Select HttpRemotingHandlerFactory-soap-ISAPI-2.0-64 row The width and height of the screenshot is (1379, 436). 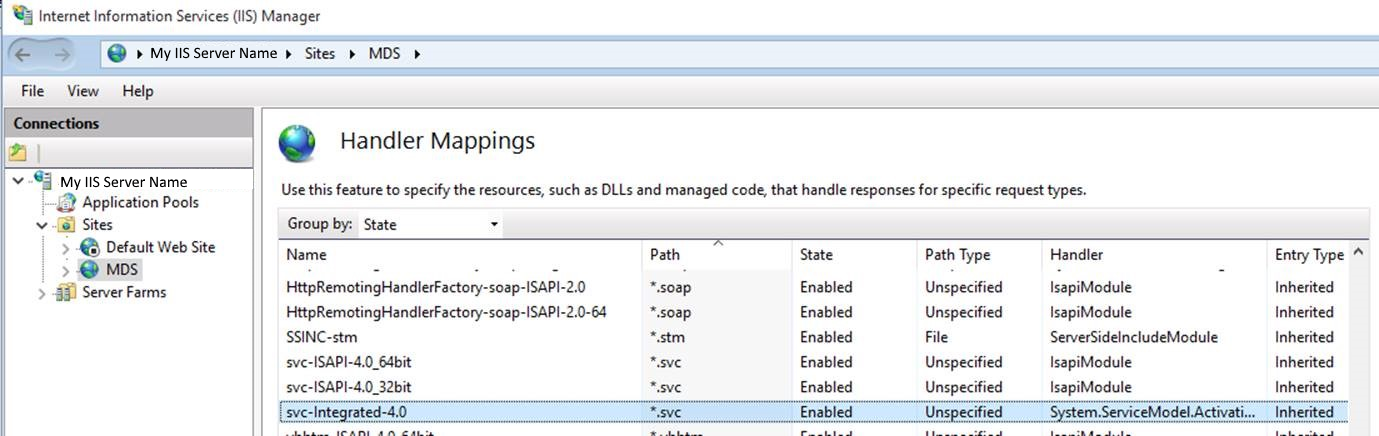click(813, 312)
